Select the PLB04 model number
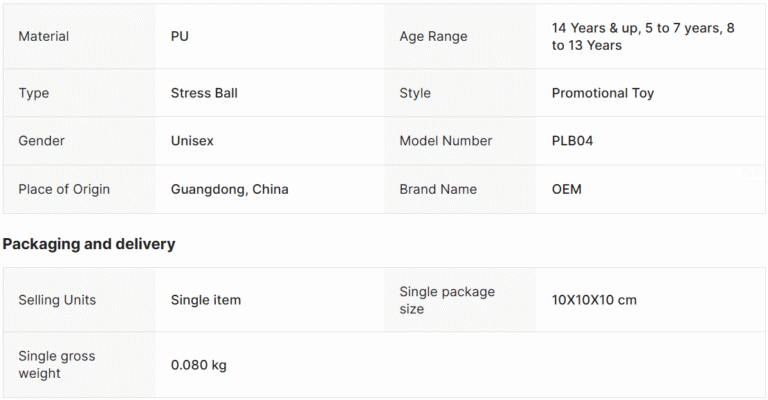 [572, 141]
